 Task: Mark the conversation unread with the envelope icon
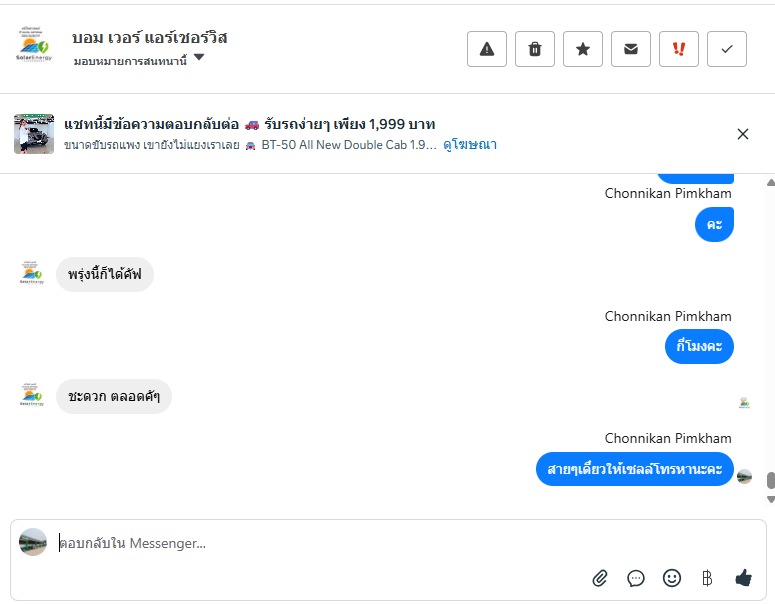click(631, 49)
